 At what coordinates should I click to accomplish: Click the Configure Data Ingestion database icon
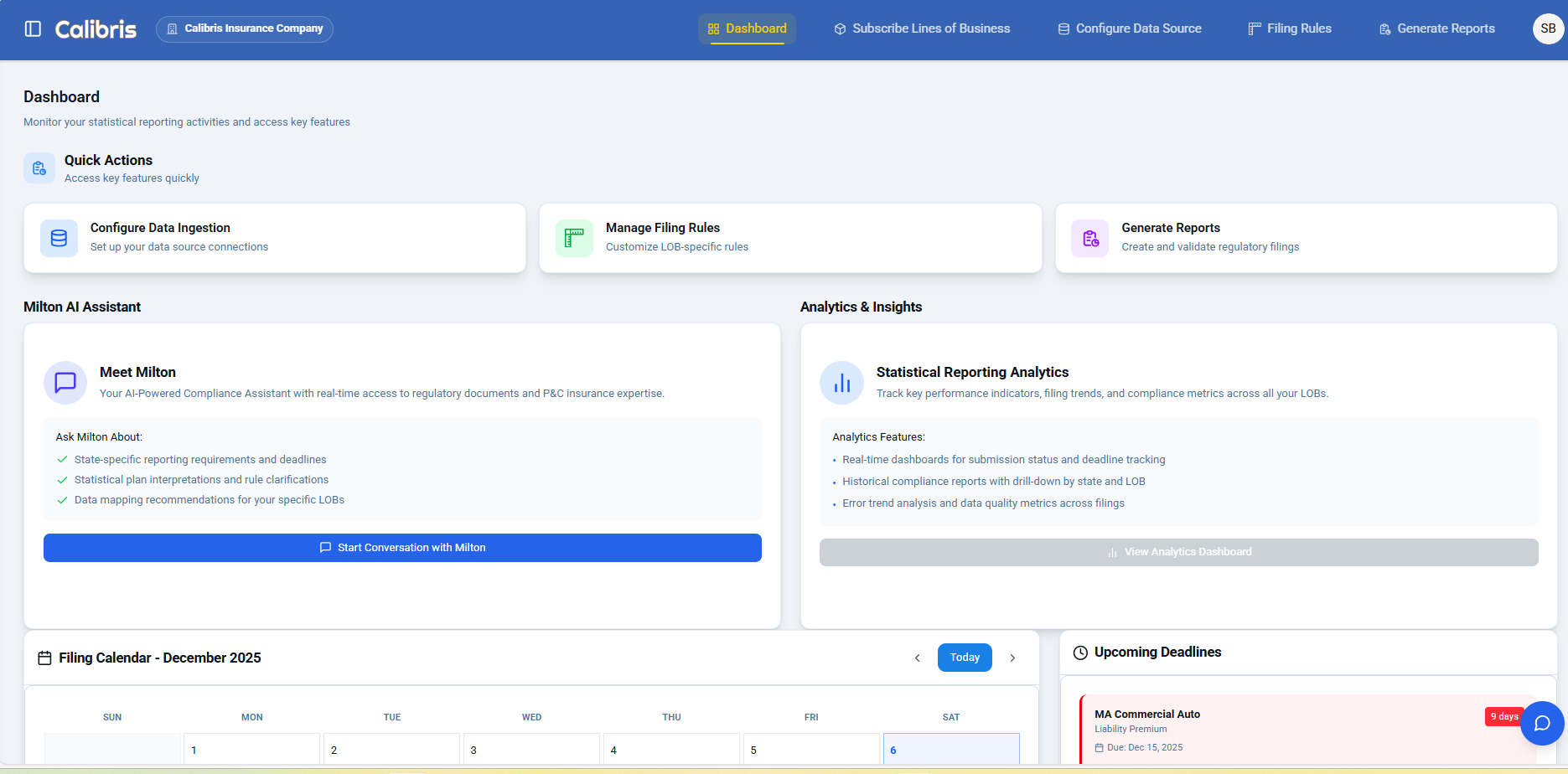tap(59, 238)
